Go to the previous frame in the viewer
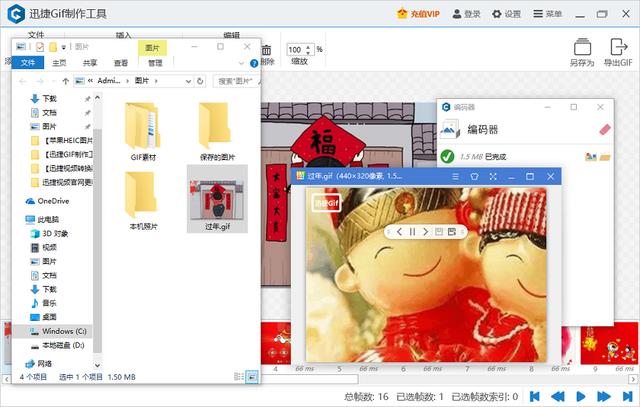This screenshot has width=640, height=407. click(399, 232)
